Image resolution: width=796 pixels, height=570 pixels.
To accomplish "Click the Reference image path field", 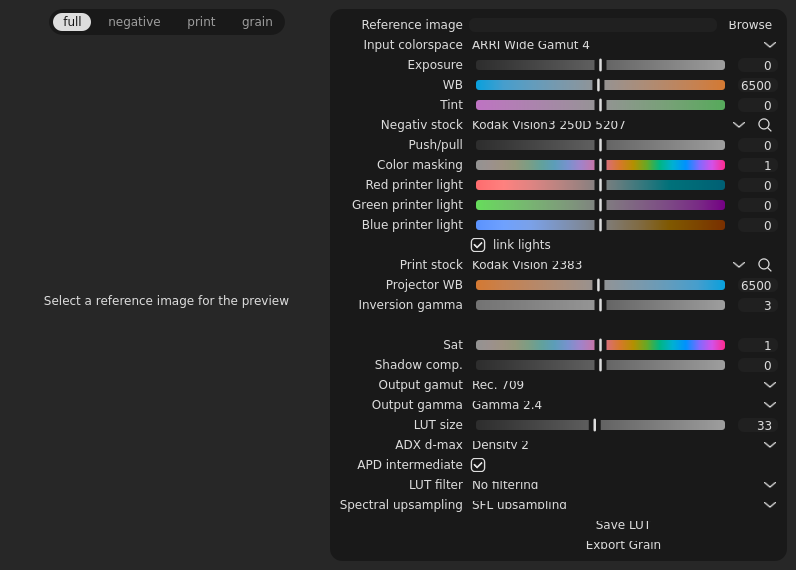I will (593, 25).
